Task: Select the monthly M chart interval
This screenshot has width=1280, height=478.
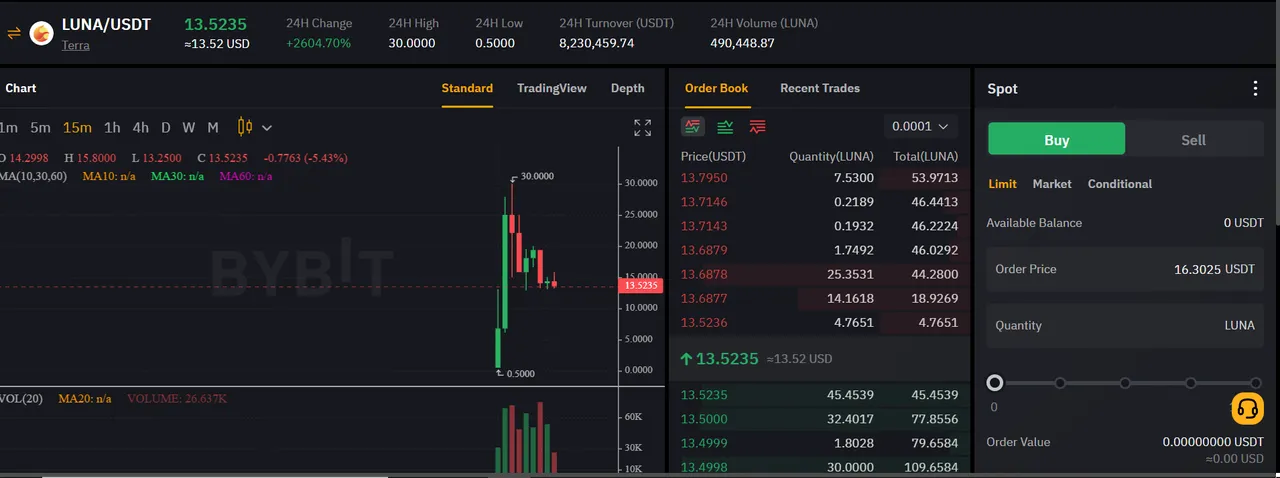Action: point(213,127)
